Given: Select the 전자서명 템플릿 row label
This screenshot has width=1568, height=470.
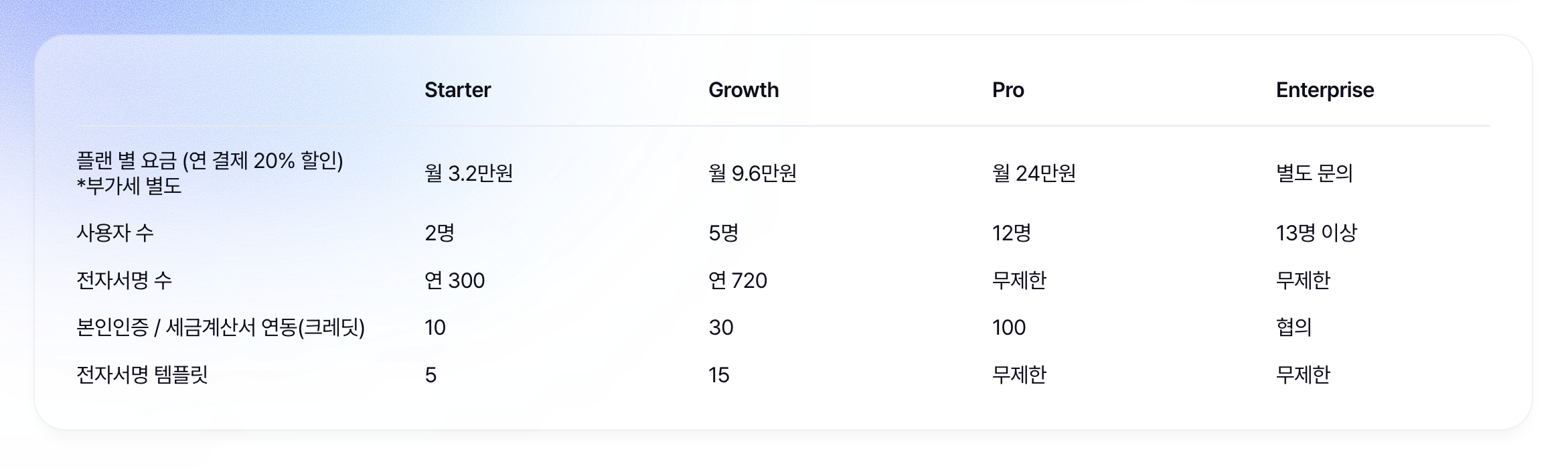Looking at the screenshot, I should (x=142, y=375).
